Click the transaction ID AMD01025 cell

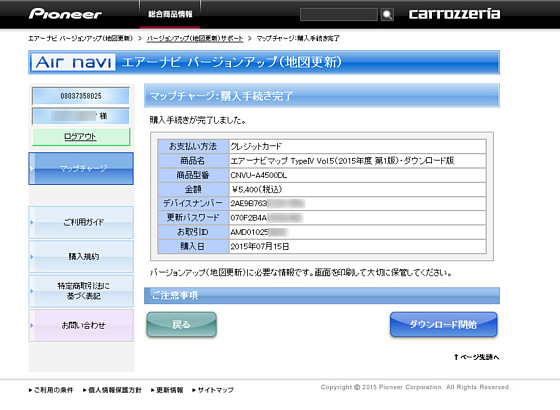[357, 232]
